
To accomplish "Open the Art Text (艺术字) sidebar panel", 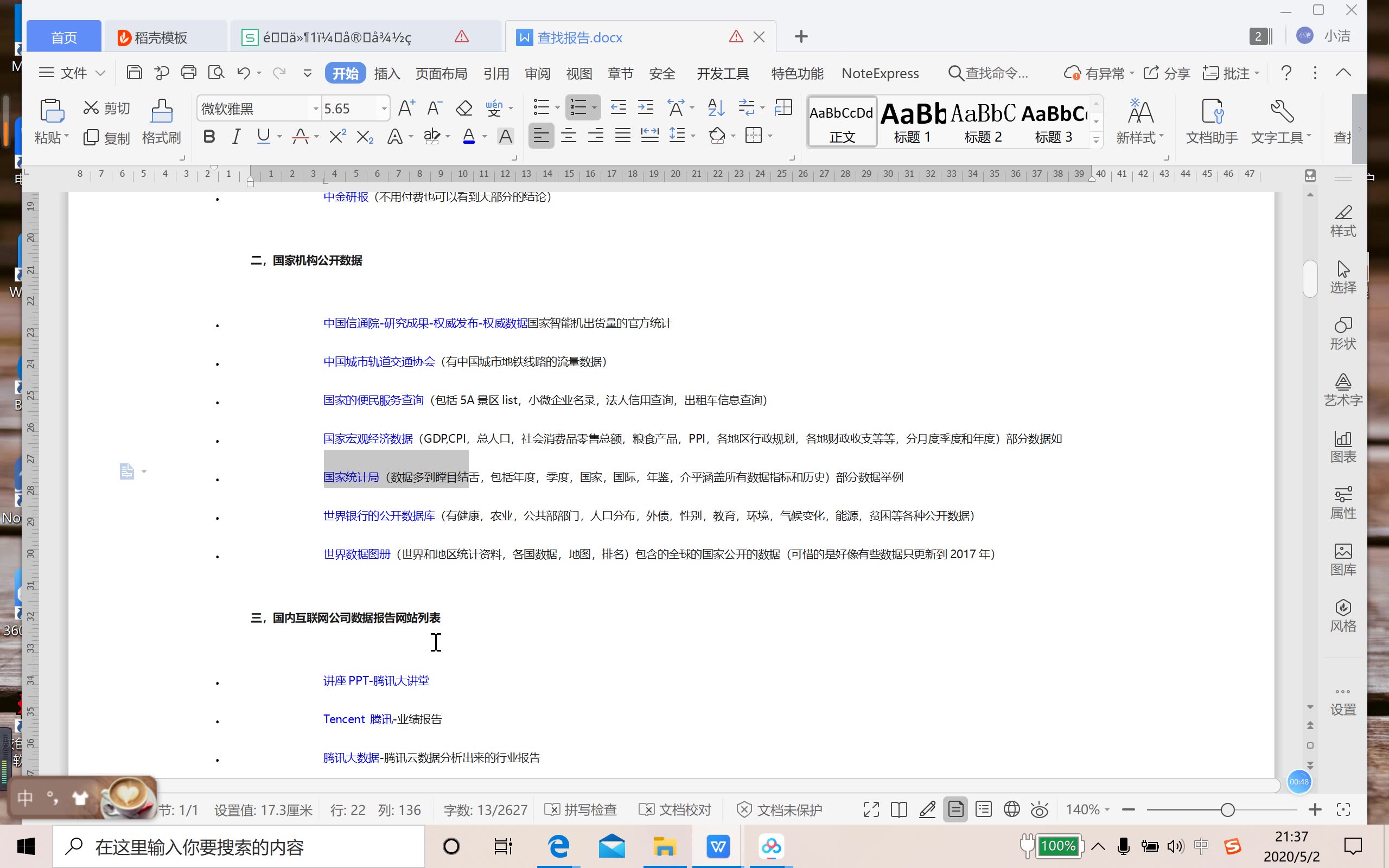I will click(x=1343, y=390).
